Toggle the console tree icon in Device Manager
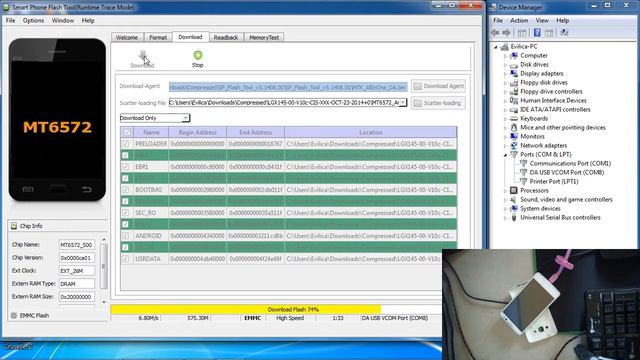This screenshot has width=640, height=360. [522, 33]
